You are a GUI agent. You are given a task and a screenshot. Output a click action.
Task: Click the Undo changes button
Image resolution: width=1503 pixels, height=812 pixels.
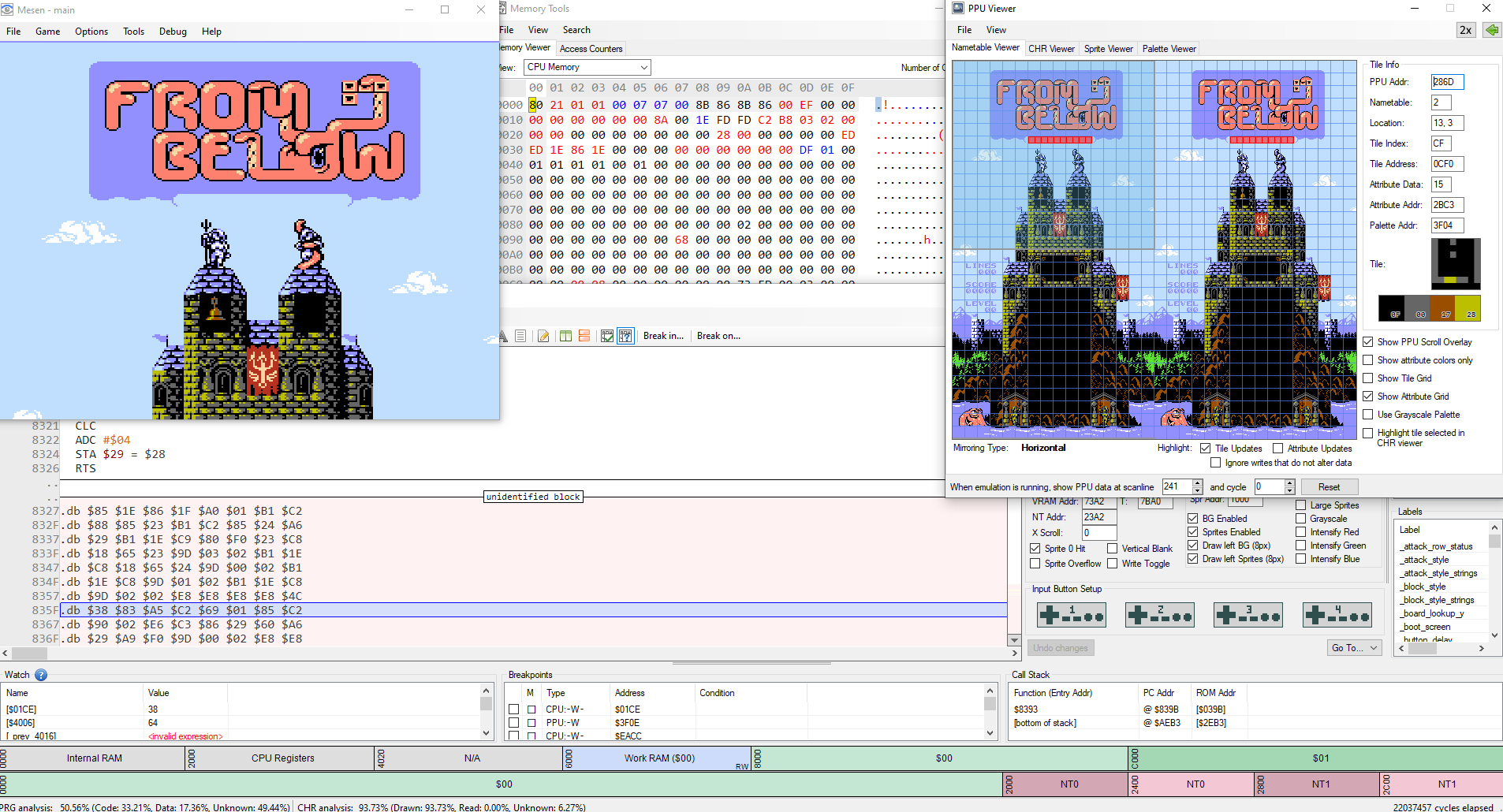point(1060,648)
